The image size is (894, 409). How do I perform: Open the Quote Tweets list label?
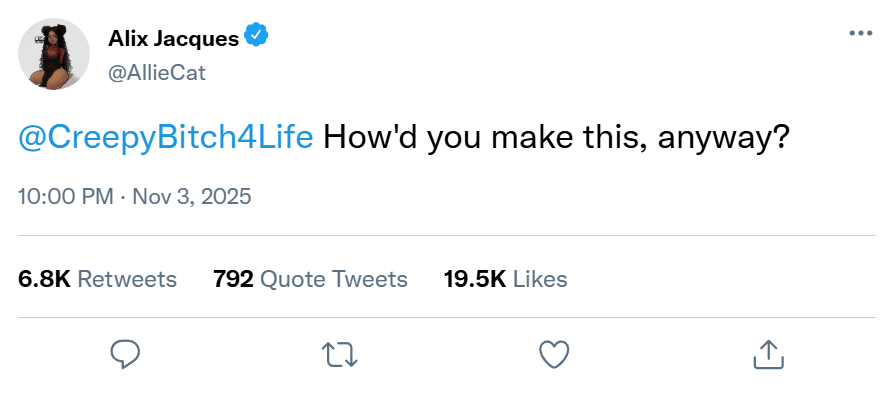point(333,279)
